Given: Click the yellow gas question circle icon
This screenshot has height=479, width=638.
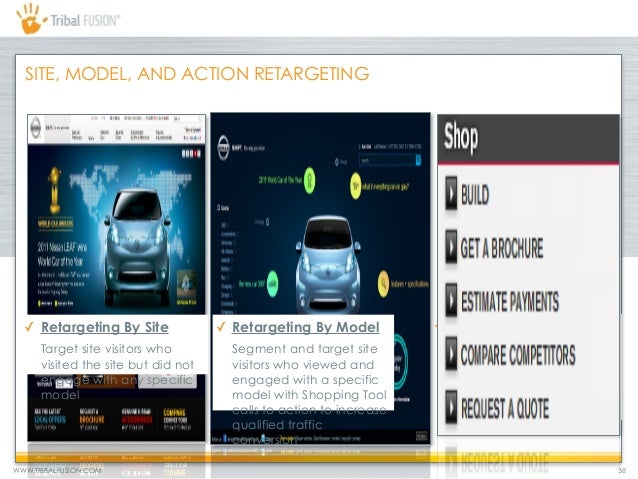Looking at the screenshot, I should point(356,186).
